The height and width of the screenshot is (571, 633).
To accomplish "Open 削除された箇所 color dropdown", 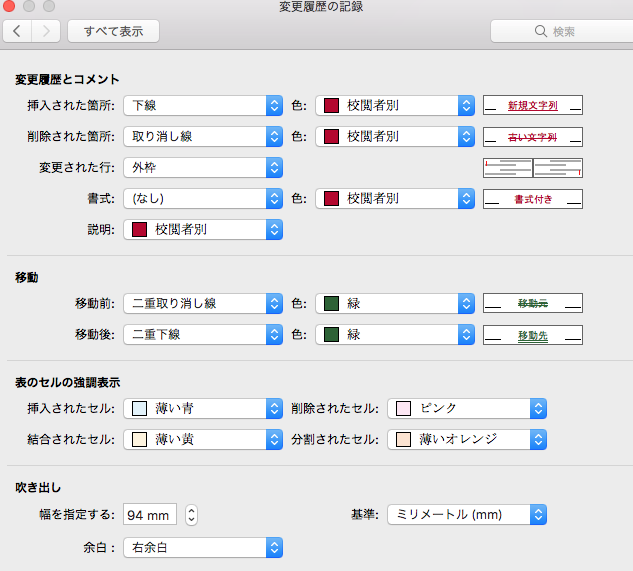I will tap(395, 136).
